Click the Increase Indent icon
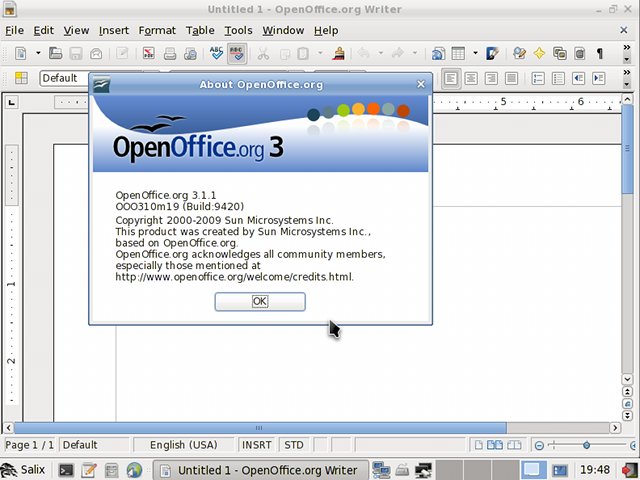Screen dimensions: 640x480 tap(598, 78)
